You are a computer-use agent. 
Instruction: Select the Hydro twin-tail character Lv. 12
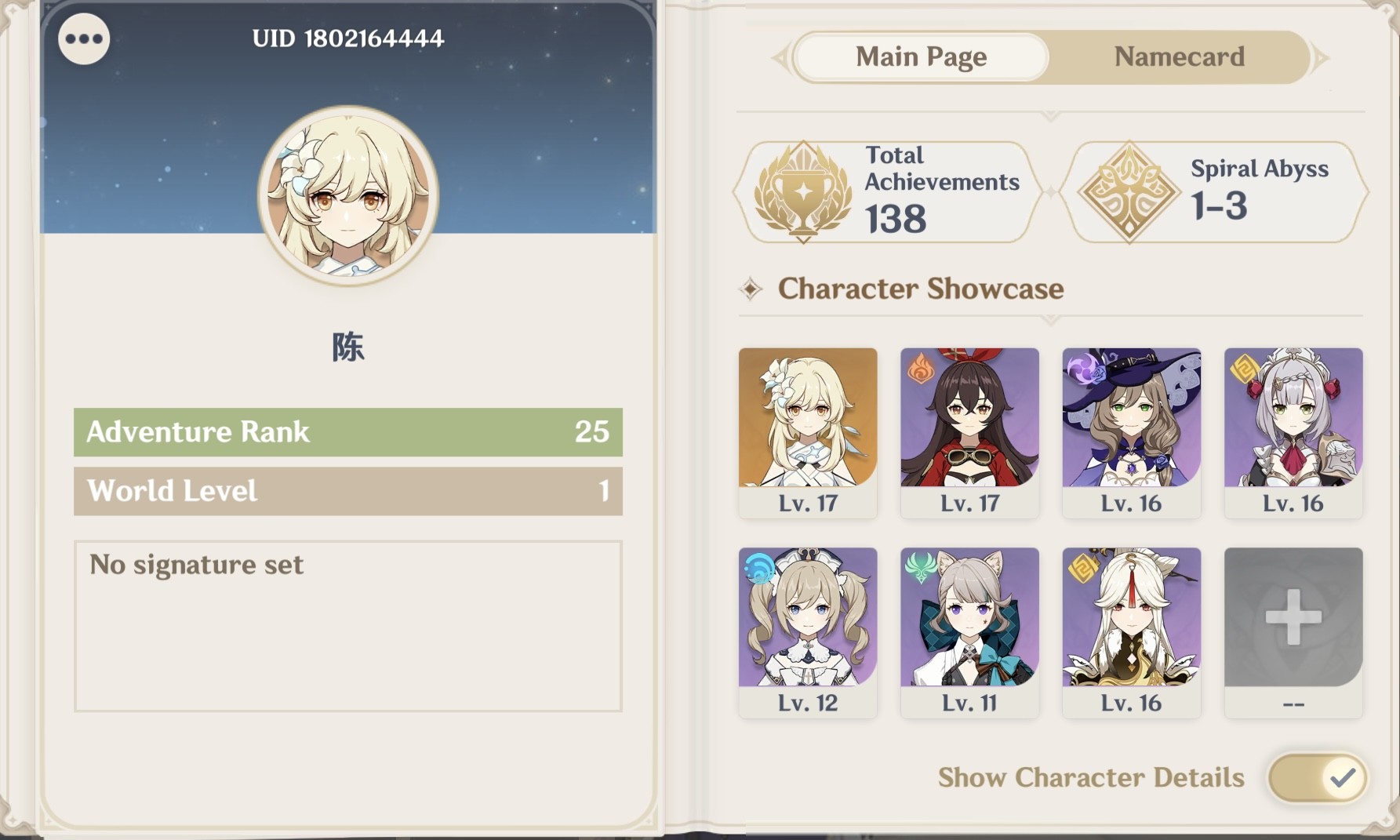click(x=808, y=632)
